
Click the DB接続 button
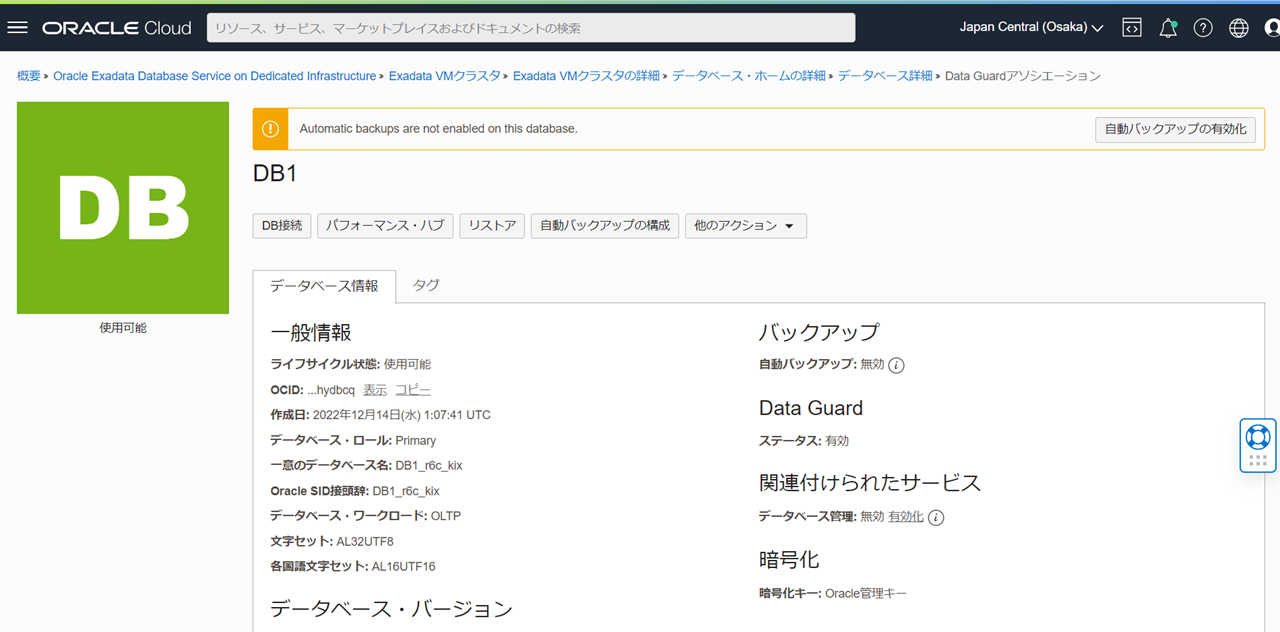click(282, 226)
